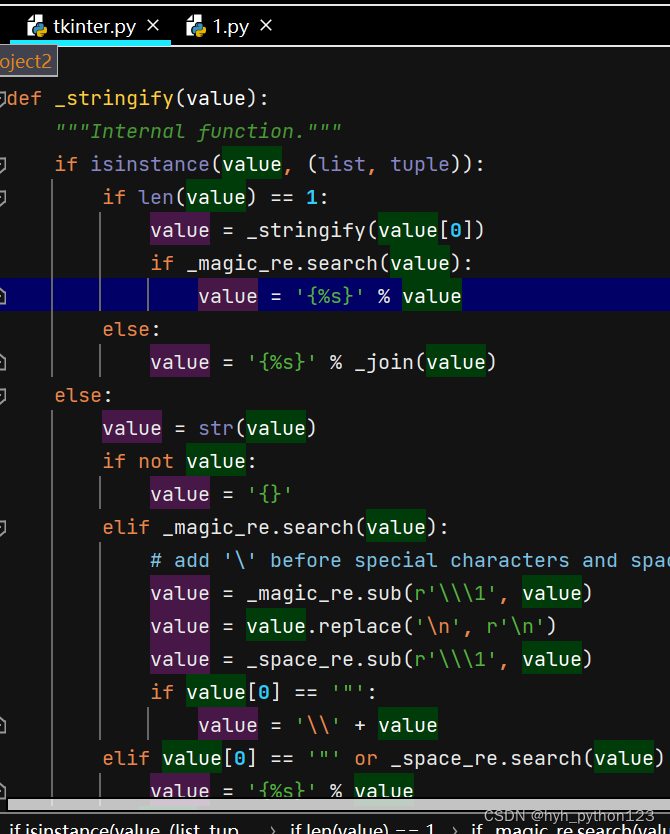Click fold end marker beside '_join(value)' line
This screenshot has height=834, width=670.
pyautogui.click(x=2, y=362)
